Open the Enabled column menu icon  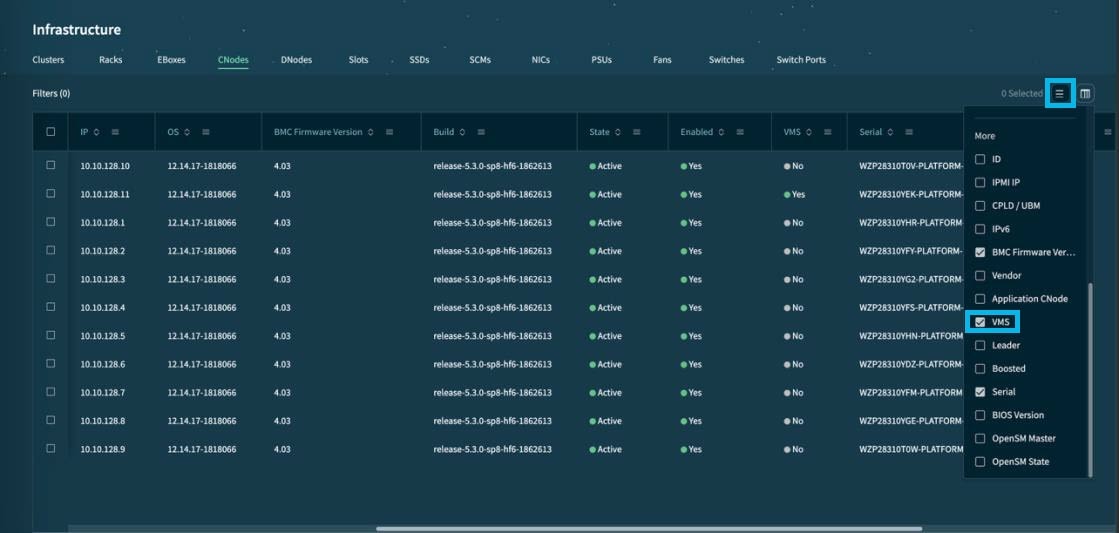740,132
